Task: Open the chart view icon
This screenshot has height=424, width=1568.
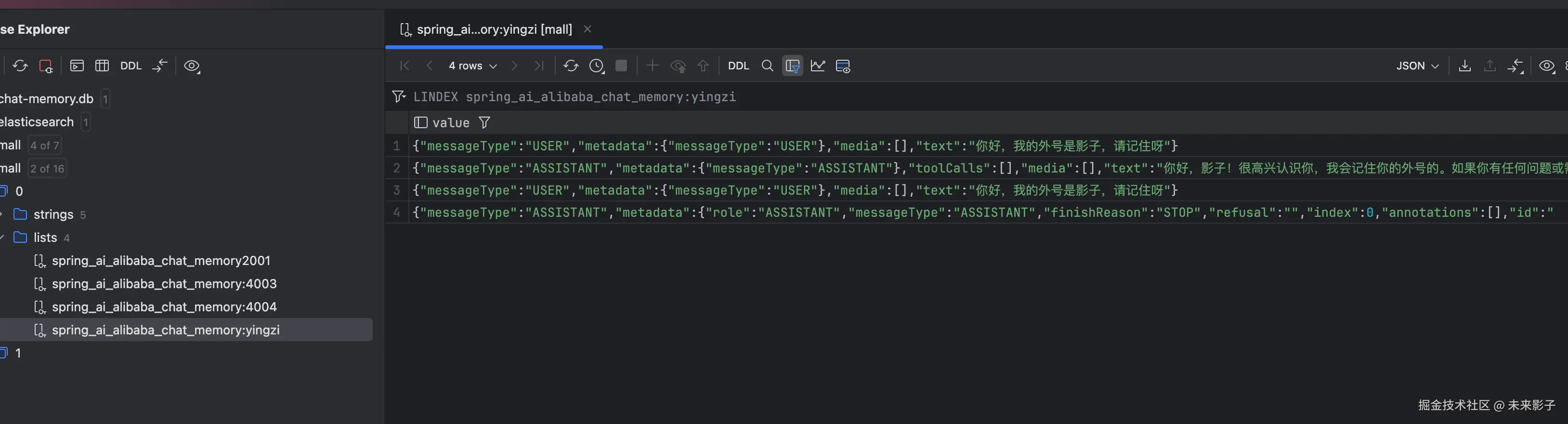Action: coord(818,66)
